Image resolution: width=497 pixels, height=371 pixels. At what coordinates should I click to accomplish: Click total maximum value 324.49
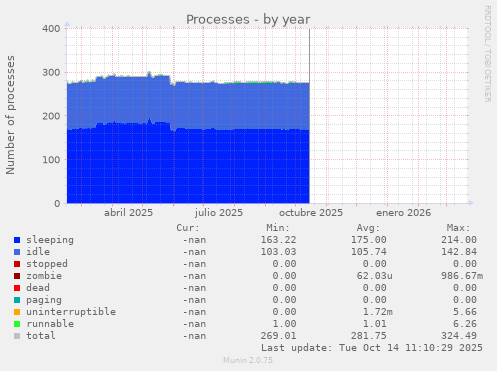click(459, 336)
